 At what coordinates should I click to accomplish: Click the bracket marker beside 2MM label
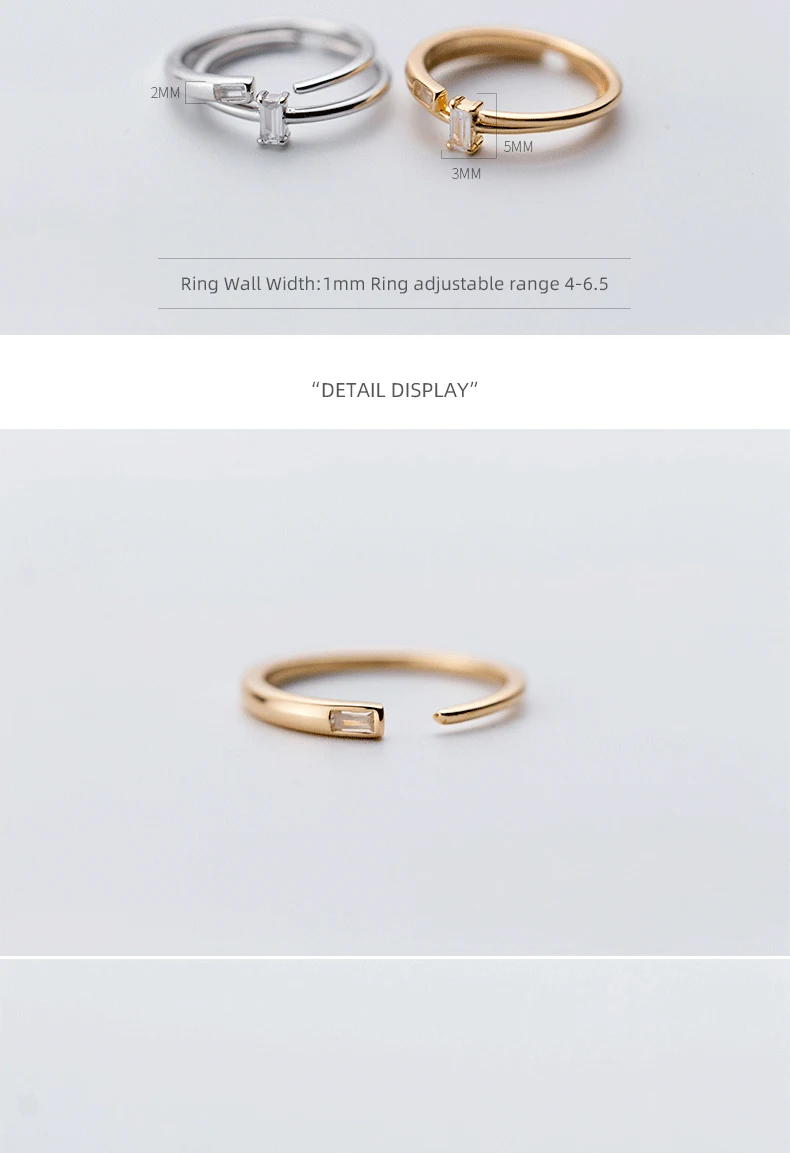[x=196, y=93]
